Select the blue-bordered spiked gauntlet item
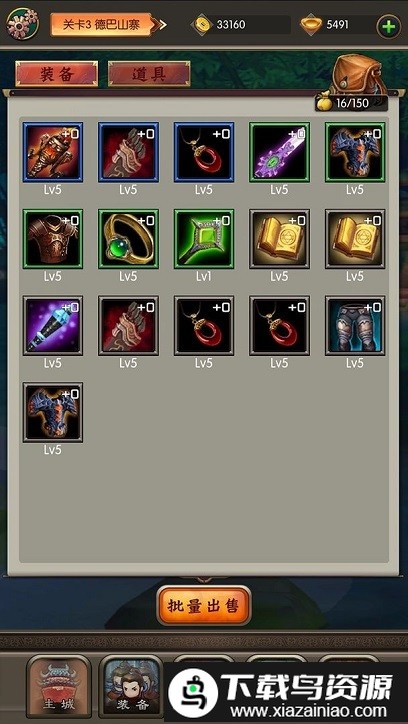Screen dimensions: 408x724 tap(128, 152)
